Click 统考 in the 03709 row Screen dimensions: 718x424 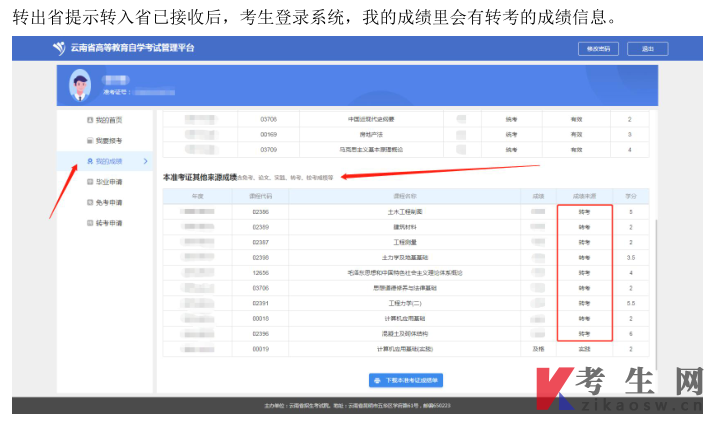click(x=511, y=150)
